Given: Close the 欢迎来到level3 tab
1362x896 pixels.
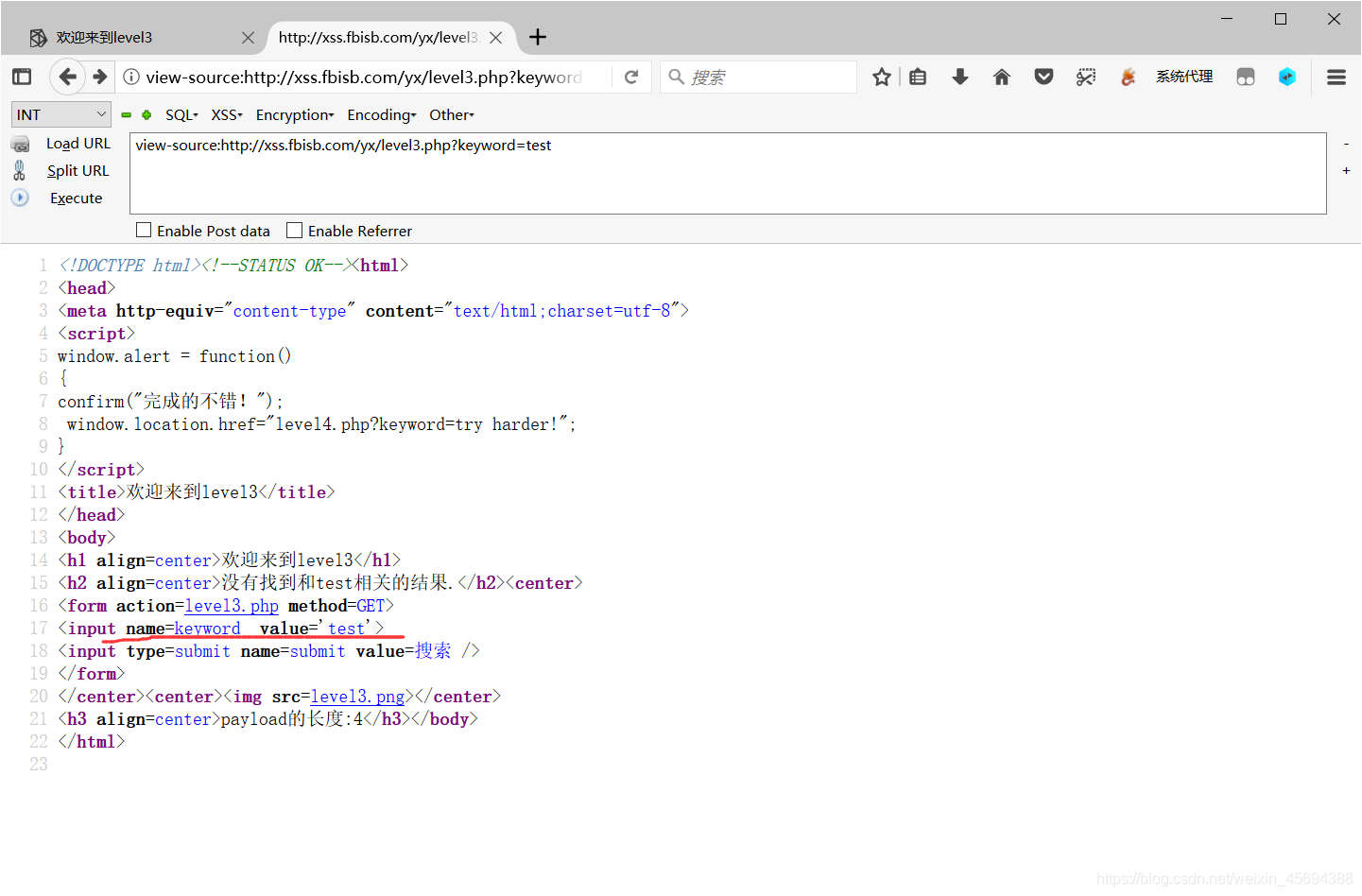Looking at the screenshot, I should tap(248, 37).
